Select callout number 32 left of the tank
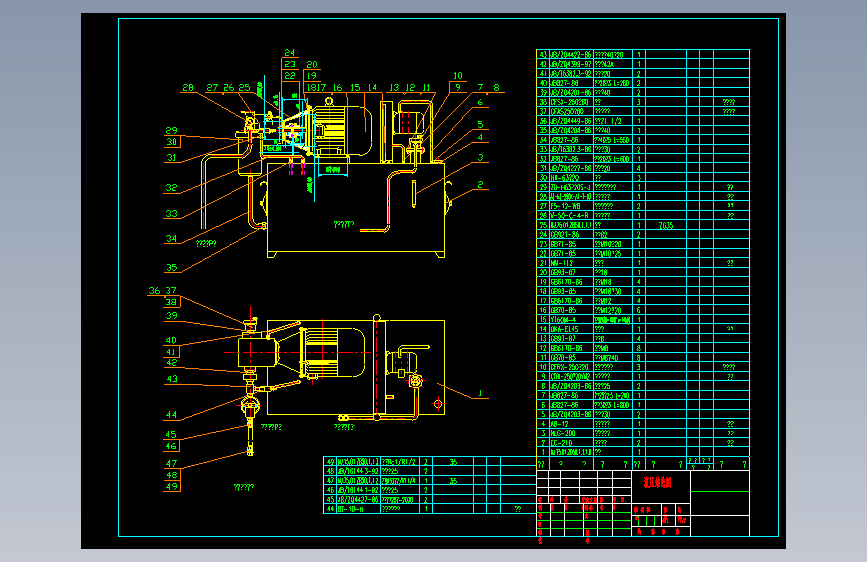867x562 pixels. click(x=171, y=188)
